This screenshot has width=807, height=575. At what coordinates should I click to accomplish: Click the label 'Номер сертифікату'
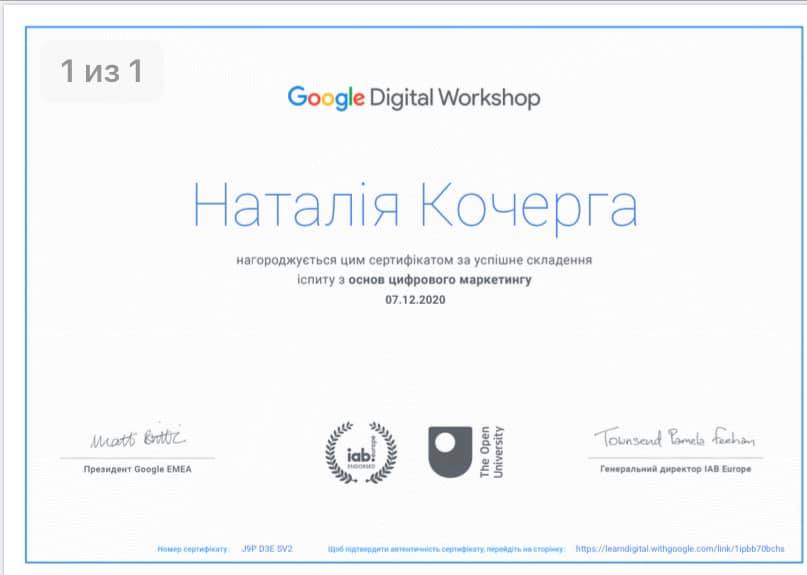(192, 549)
